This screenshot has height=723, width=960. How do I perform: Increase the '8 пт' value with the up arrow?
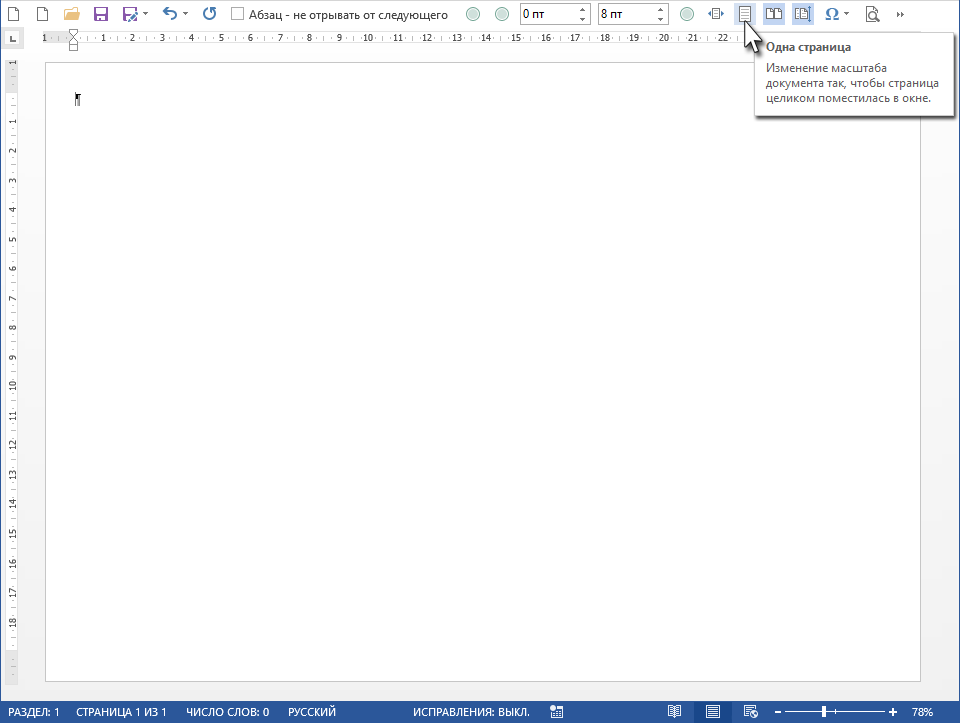pos(661,9)
